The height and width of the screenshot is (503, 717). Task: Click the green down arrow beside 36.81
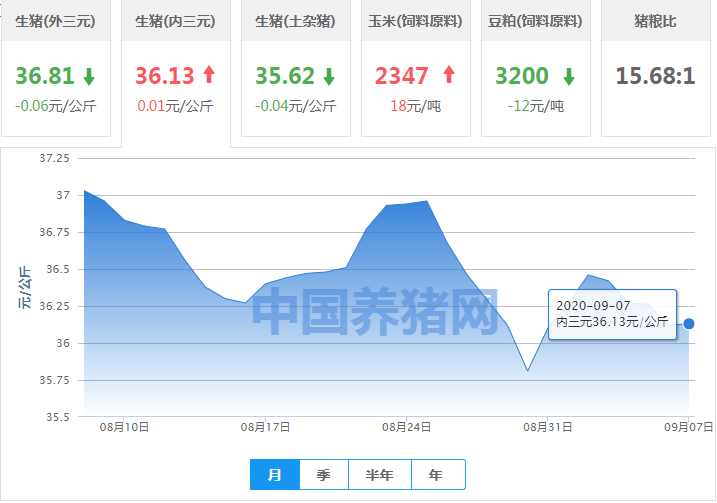click(89, 76)
